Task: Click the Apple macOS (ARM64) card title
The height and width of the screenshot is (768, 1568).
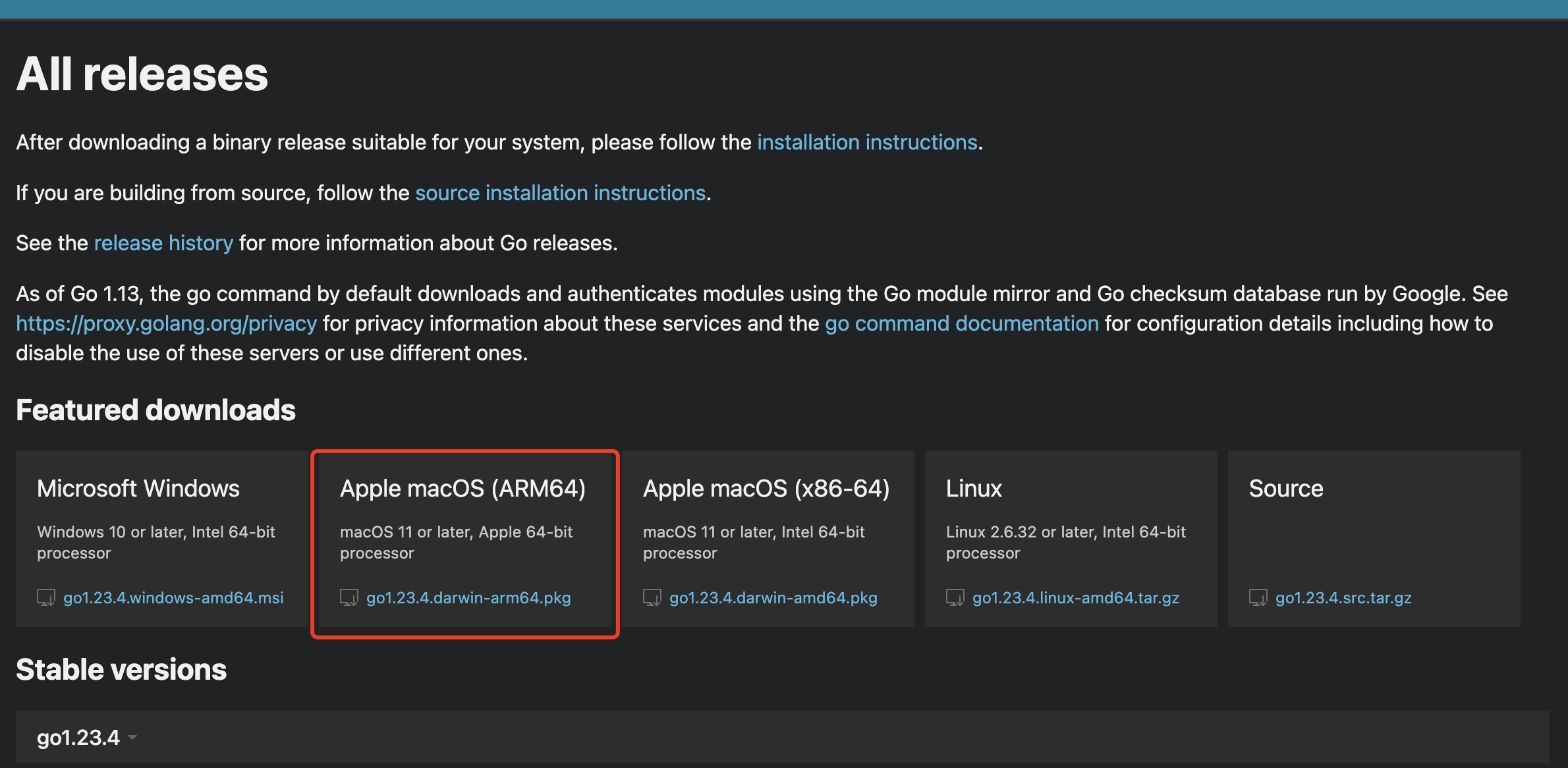Action: click(462, 489)
